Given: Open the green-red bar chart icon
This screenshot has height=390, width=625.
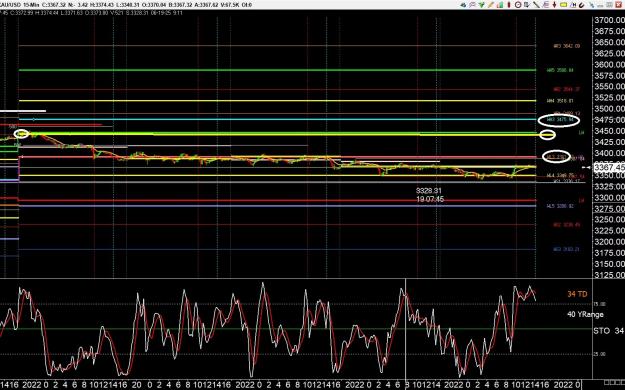Looking at the screenshot, I should pos(500,5).
